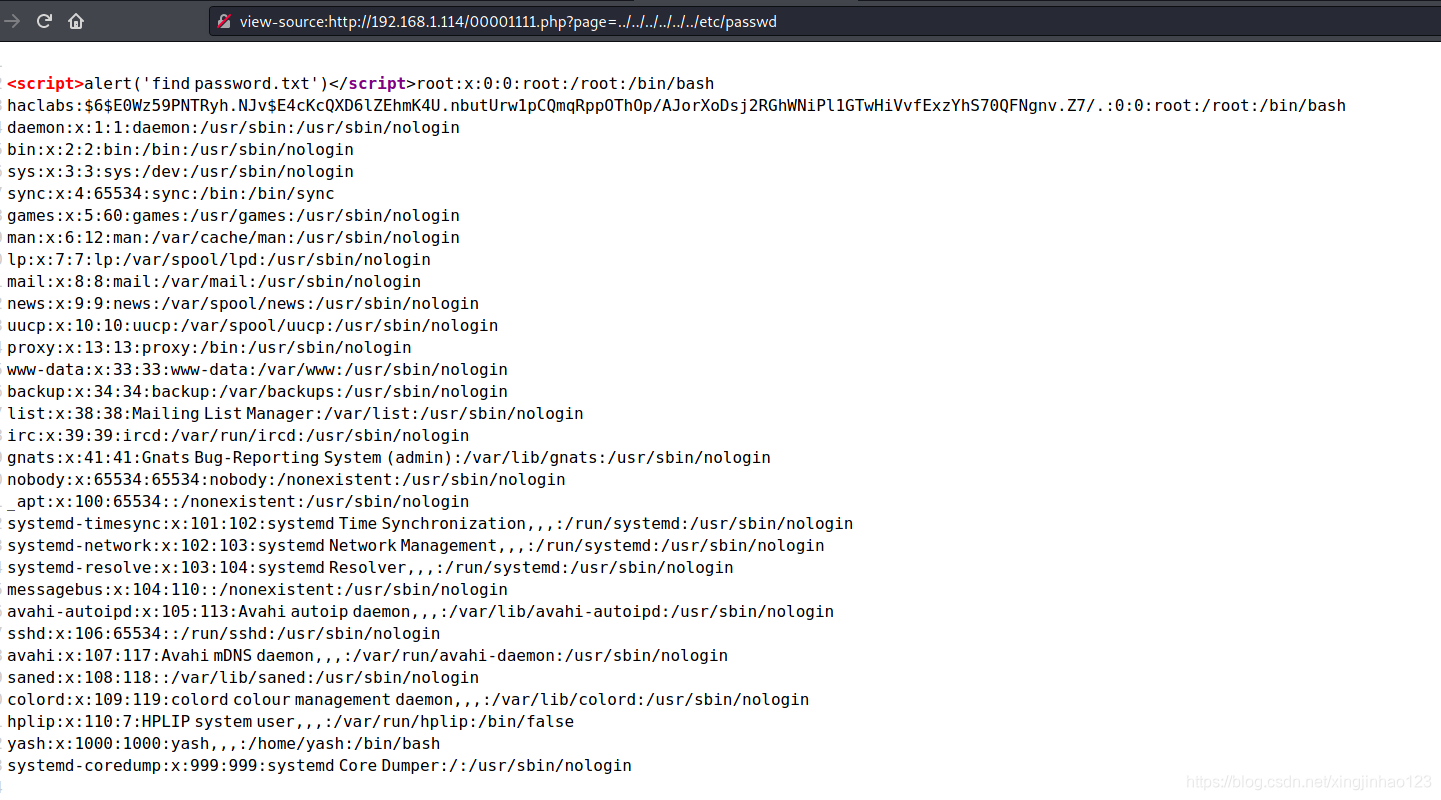Click the view-source URL address field

pyautogui.click(x=825, y=21)
